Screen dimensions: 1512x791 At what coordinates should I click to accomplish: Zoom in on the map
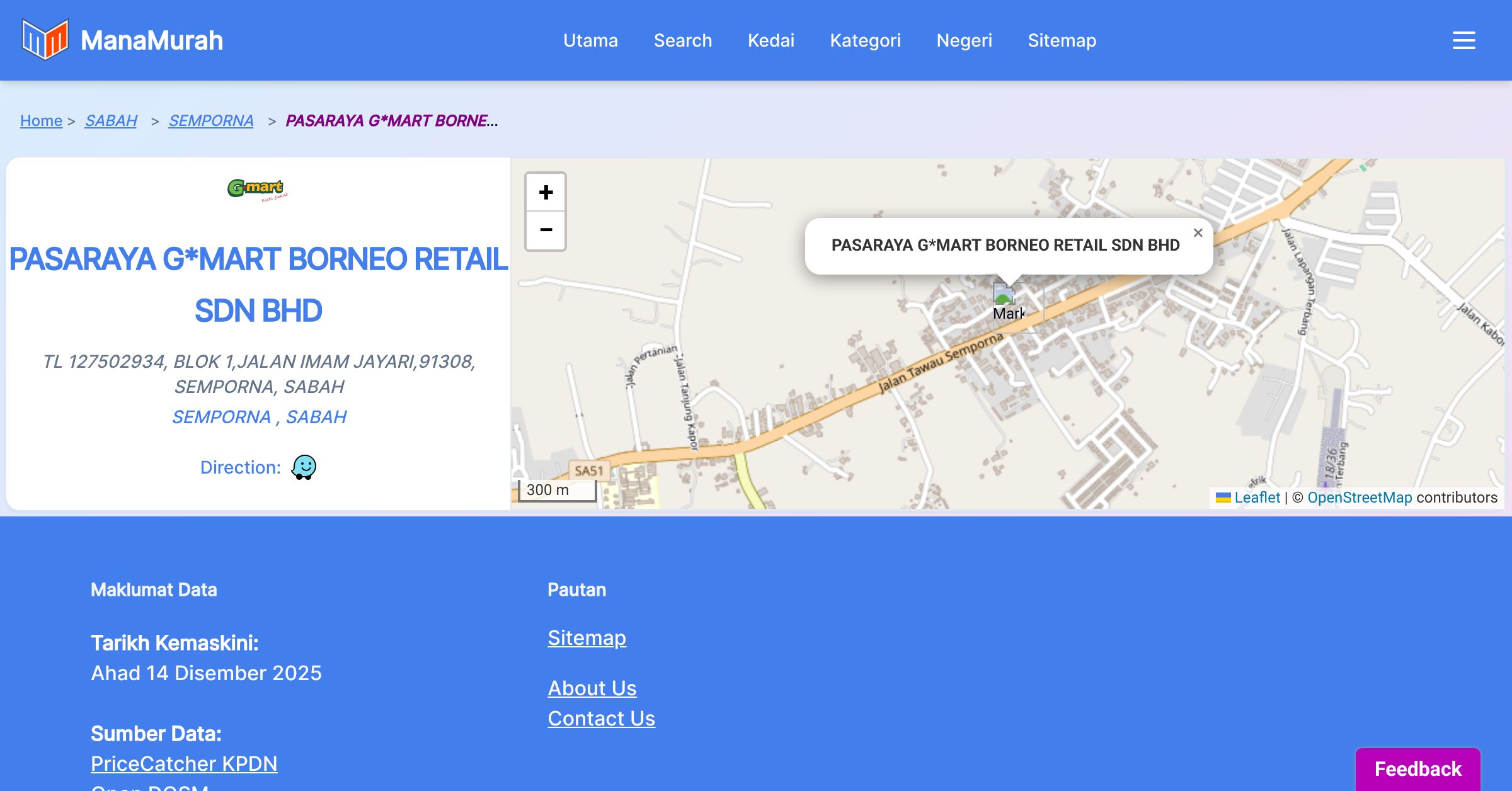546,192
